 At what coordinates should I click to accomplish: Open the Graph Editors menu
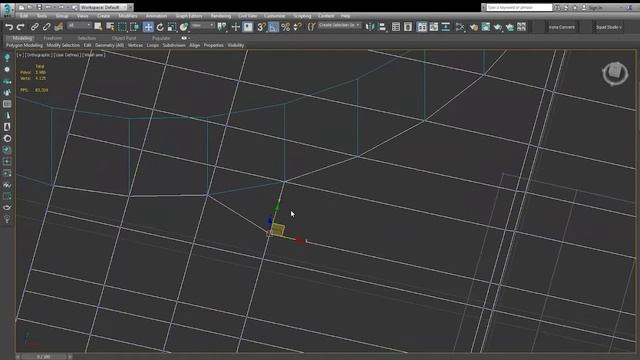click(x=189, y=16)
